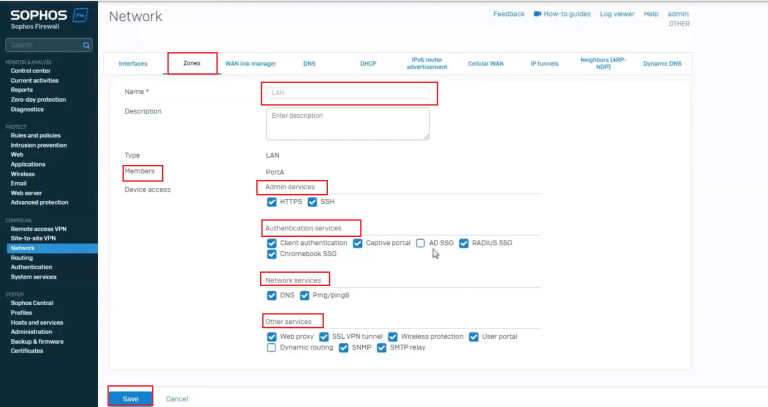Click the Sophos Firewall logo
Screen dimensions: 768x407
coord(49,19)
